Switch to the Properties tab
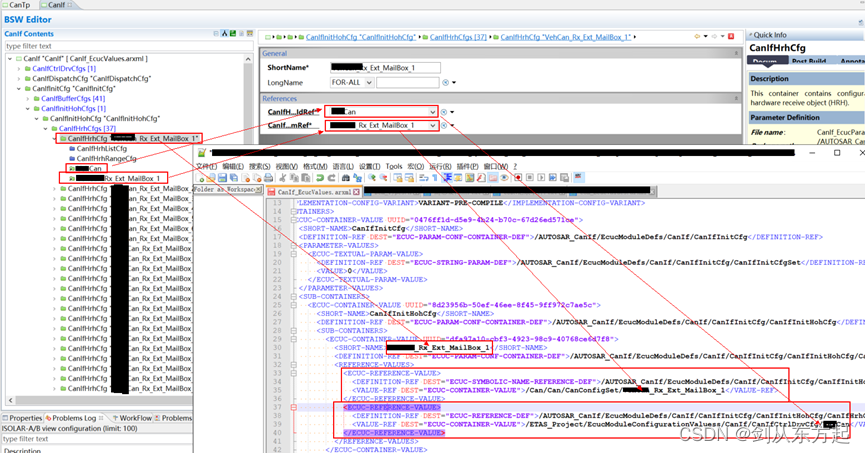This screenshot has height=453, width=865. click(22, 418)
